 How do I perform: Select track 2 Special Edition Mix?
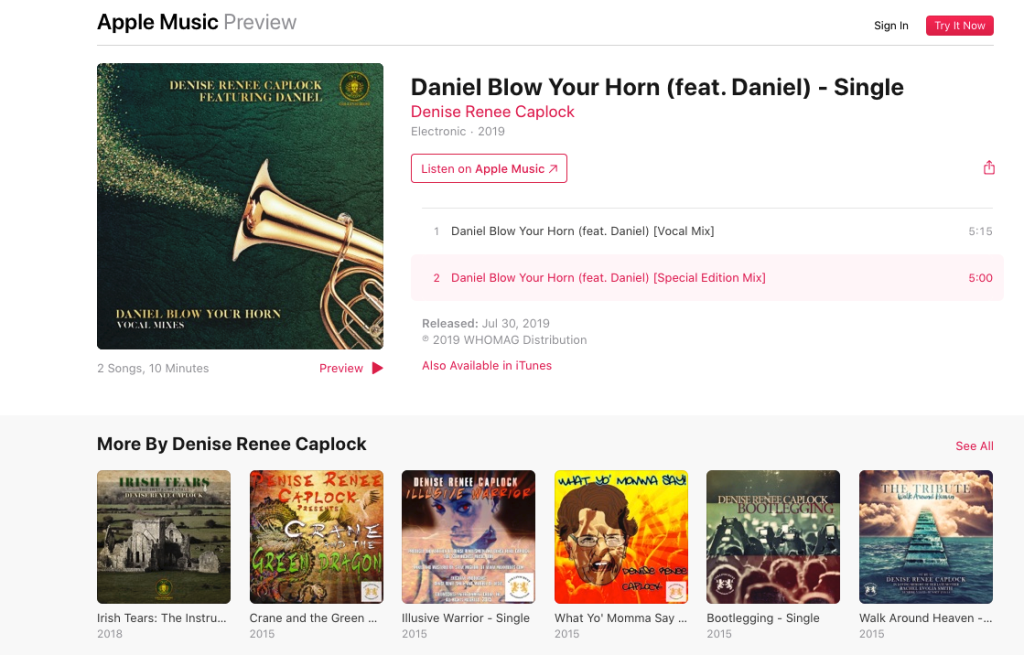coord(707,278)
